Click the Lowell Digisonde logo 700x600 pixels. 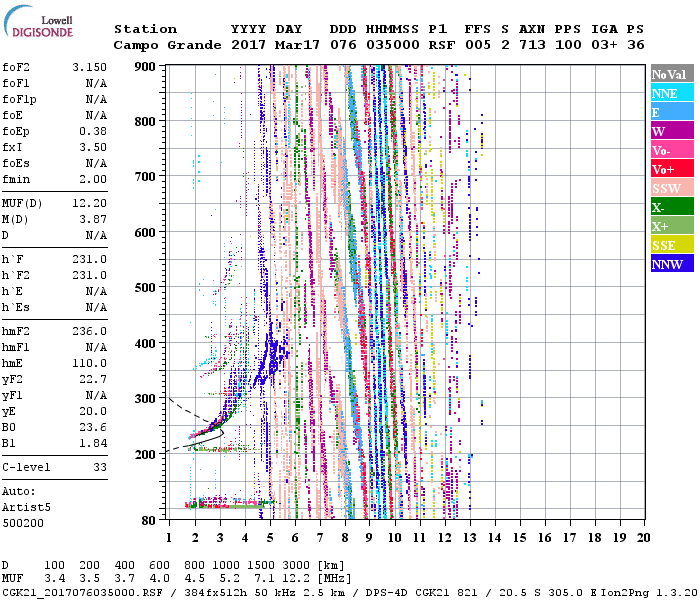(x=38, y=22)
